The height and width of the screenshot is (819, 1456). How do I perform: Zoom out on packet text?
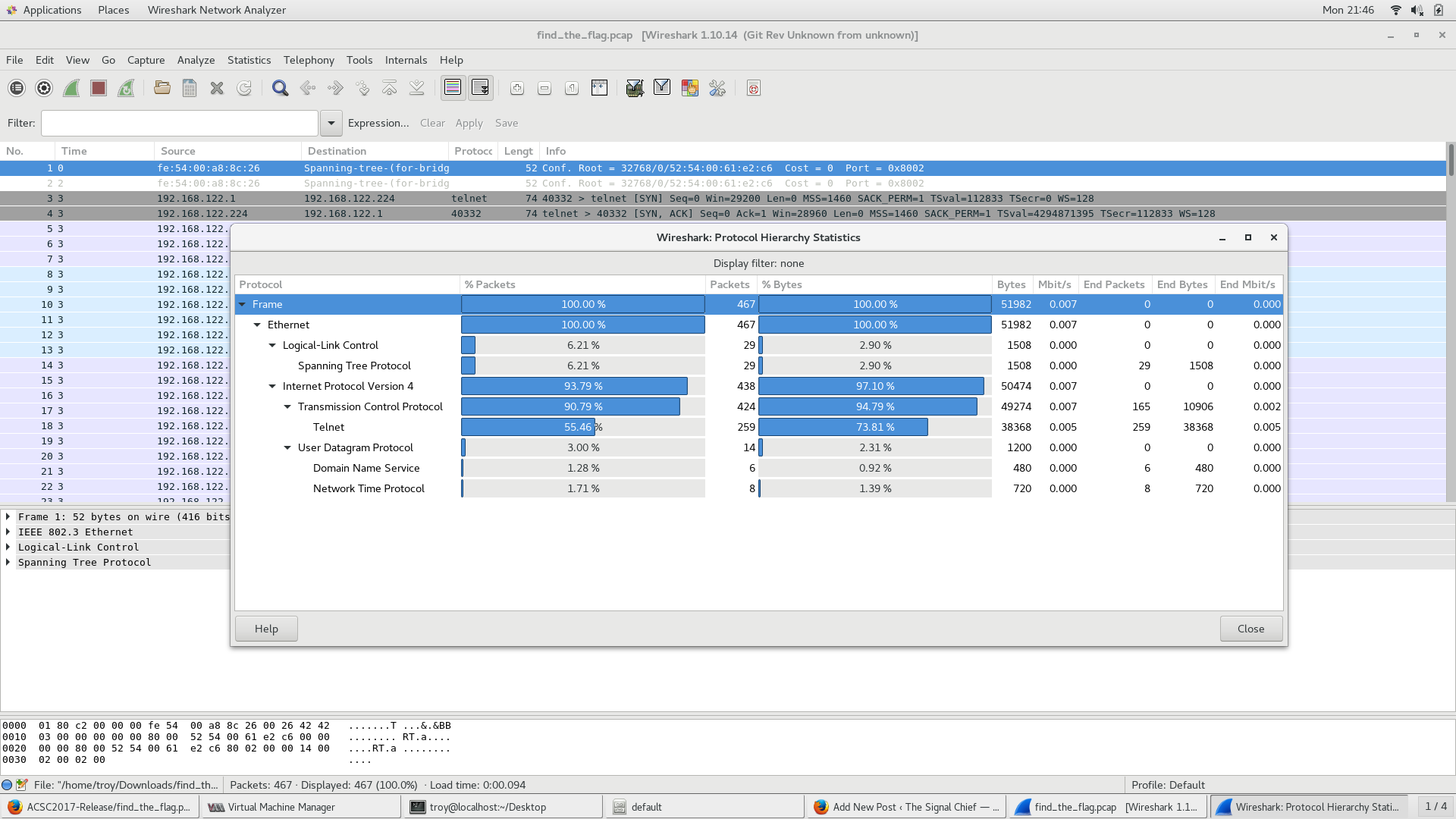(x=544, y=88)
